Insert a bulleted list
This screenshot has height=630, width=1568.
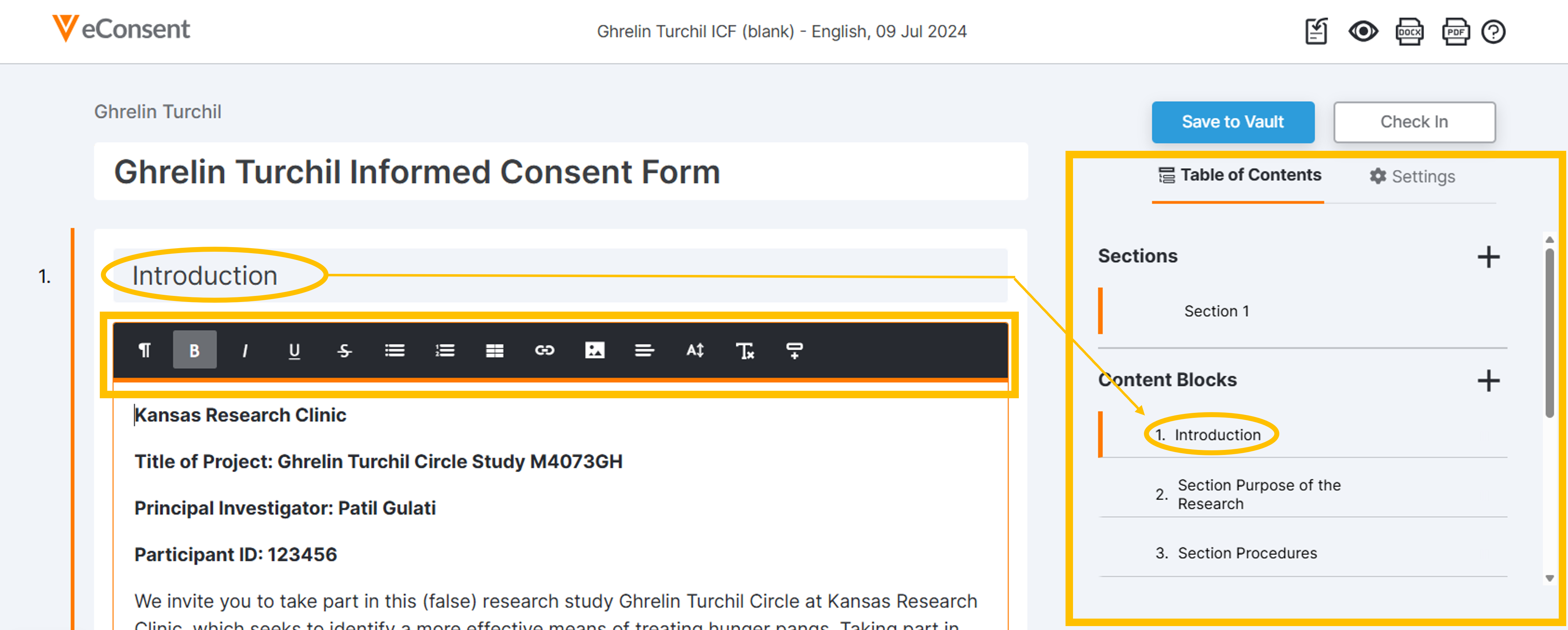[x=394, y=350]
